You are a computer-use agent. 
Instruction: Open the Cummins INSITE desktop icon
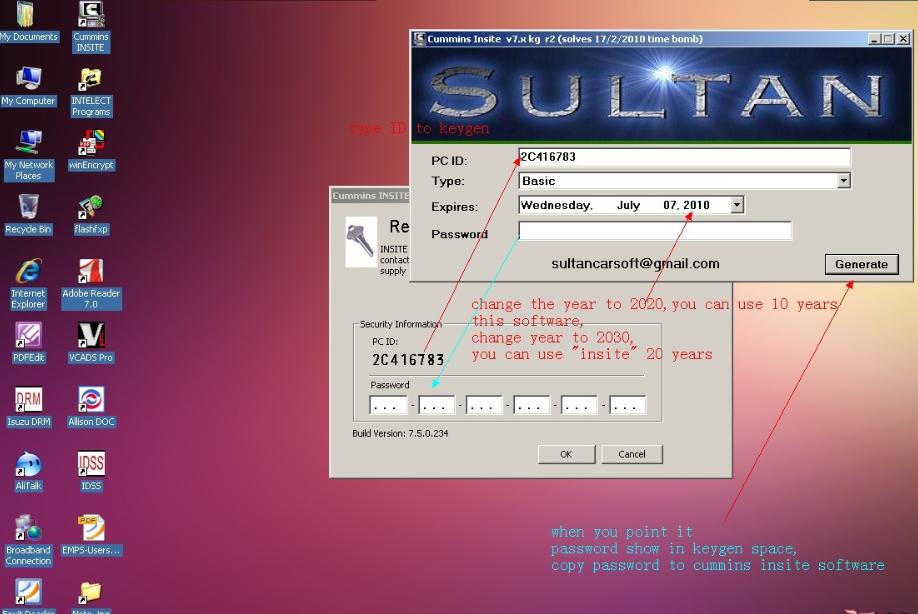(91, 22)
